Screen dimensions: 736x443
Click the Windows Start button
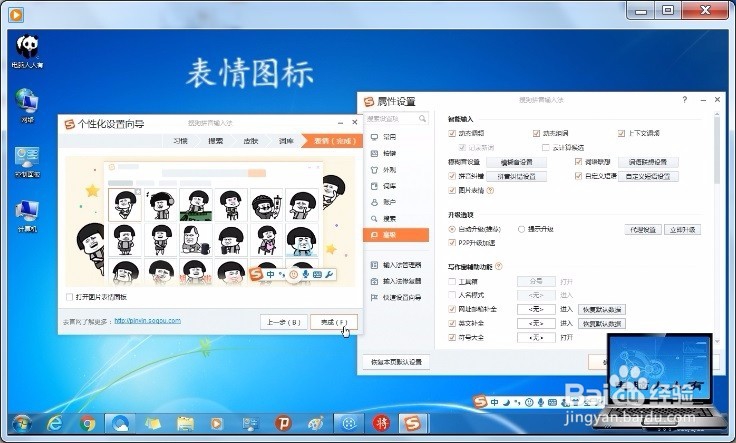click(22, 424)
